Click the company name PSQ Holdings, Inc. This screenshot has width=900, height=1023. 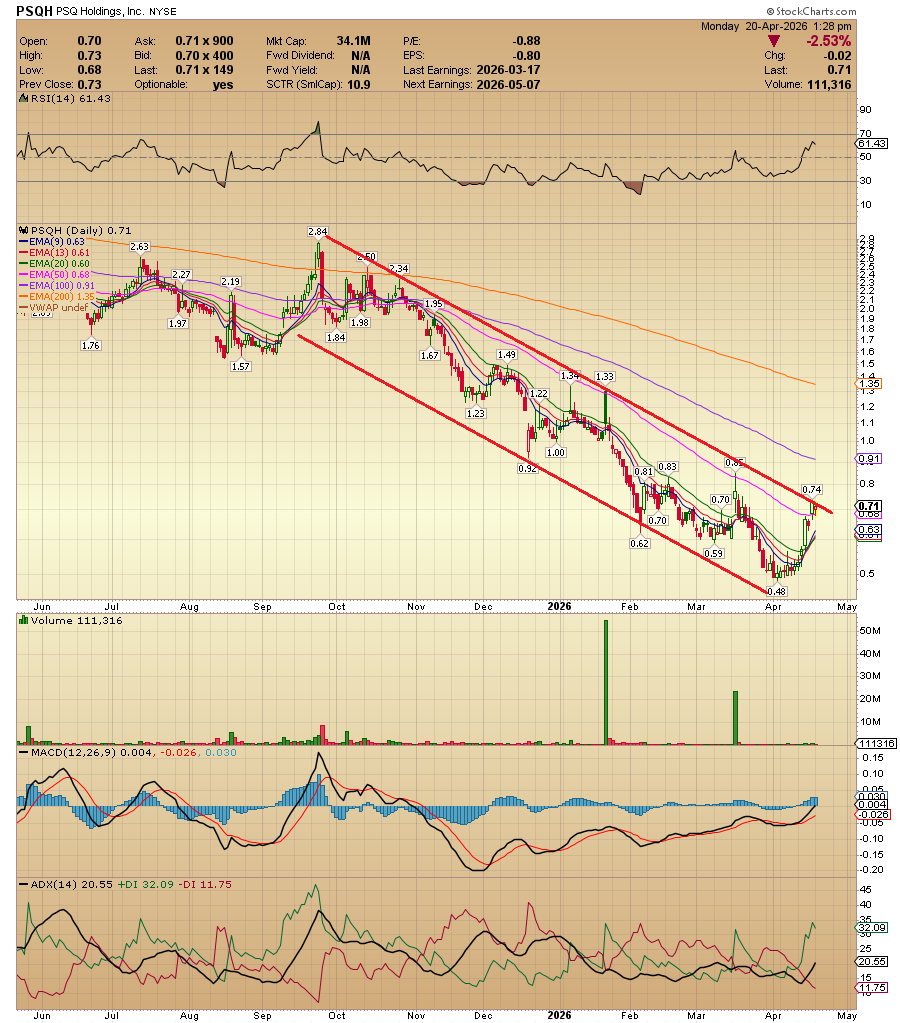coord(100,12)
